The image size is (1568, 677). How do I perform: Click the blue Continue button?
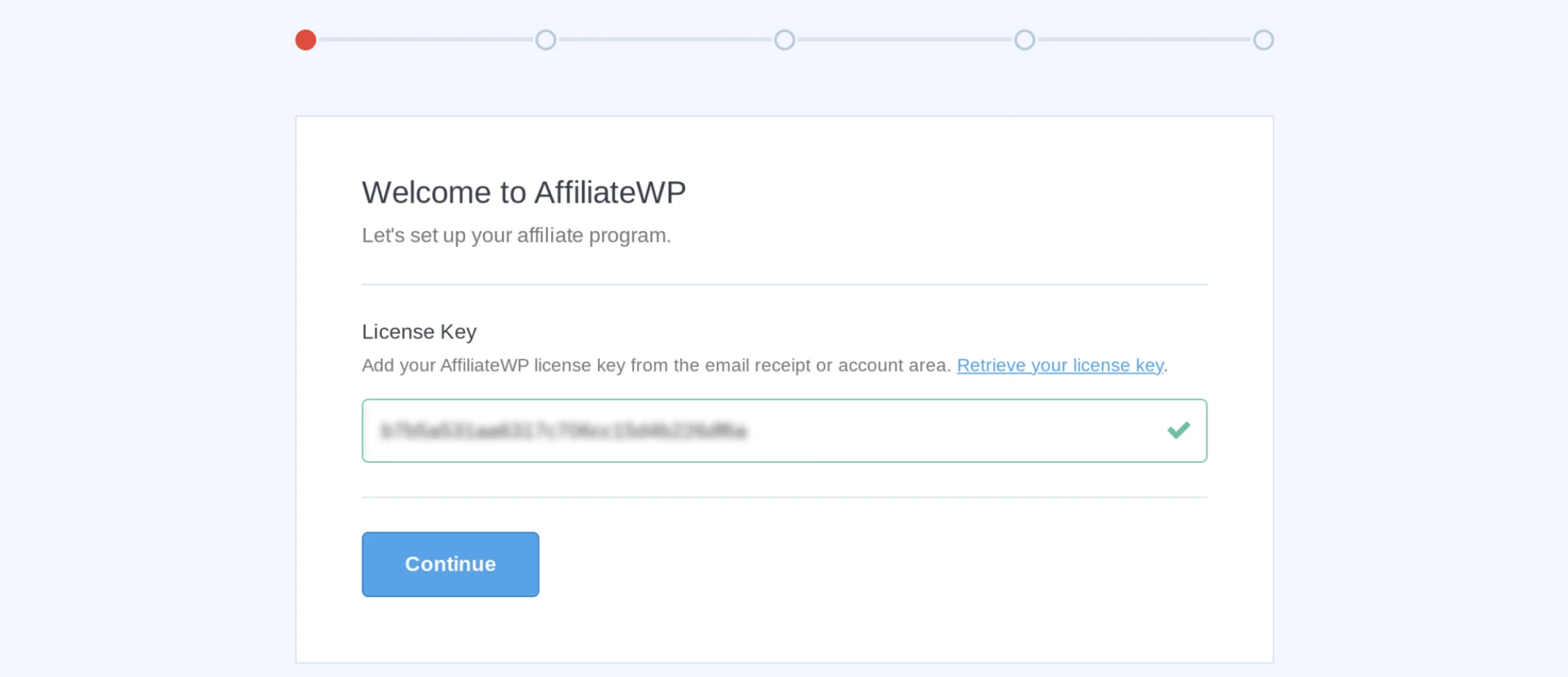450,564
